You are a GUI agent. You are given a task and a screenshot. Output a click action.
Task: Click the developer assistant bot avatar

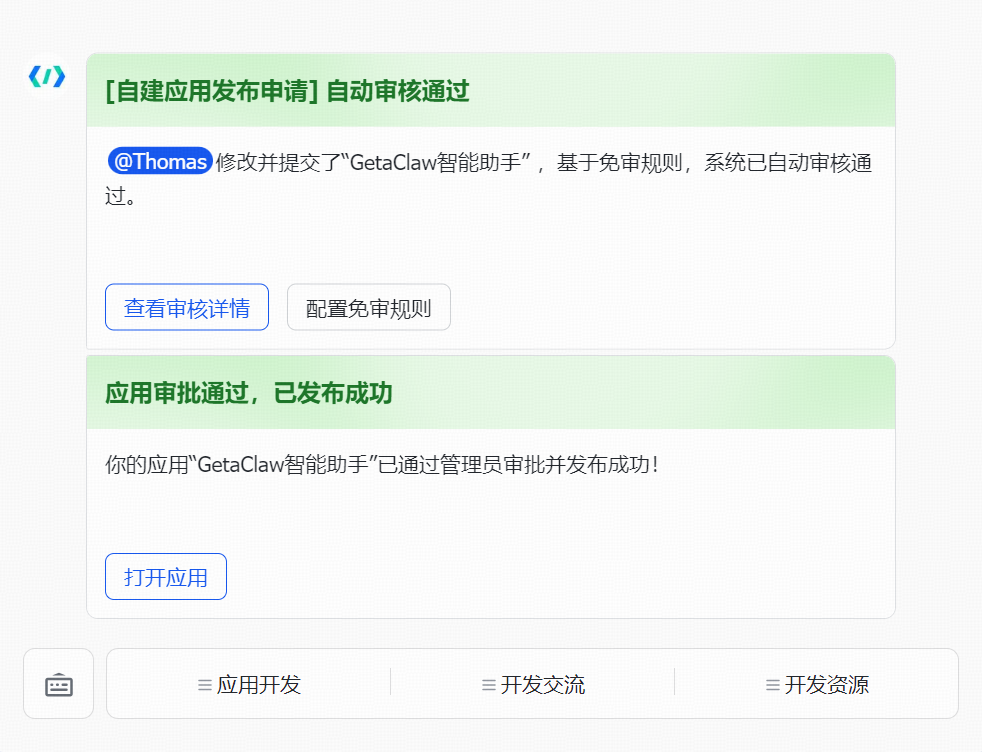(x=47, y=76)
